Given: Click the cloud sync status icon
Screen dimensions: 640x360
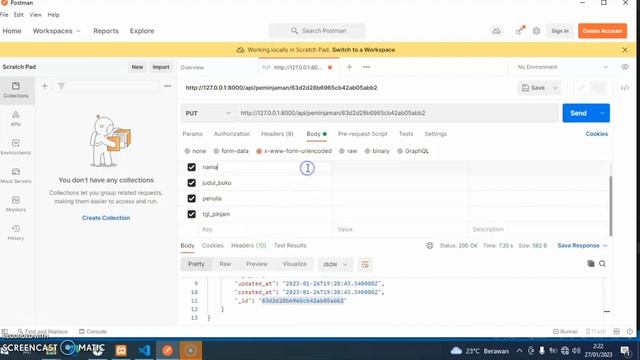Looking at the screenshot, I should pyautogui.click(x=497, y=31).
